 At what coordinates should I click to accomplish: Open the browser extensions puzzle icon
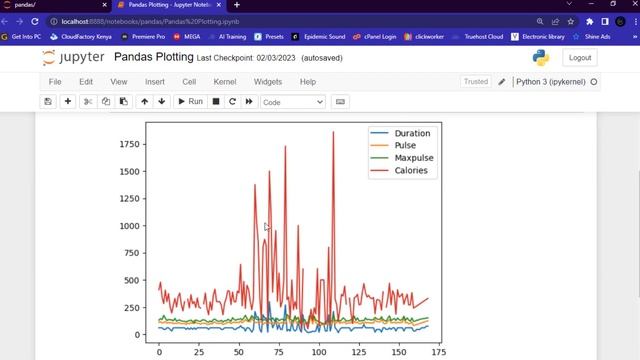[589, 22]
